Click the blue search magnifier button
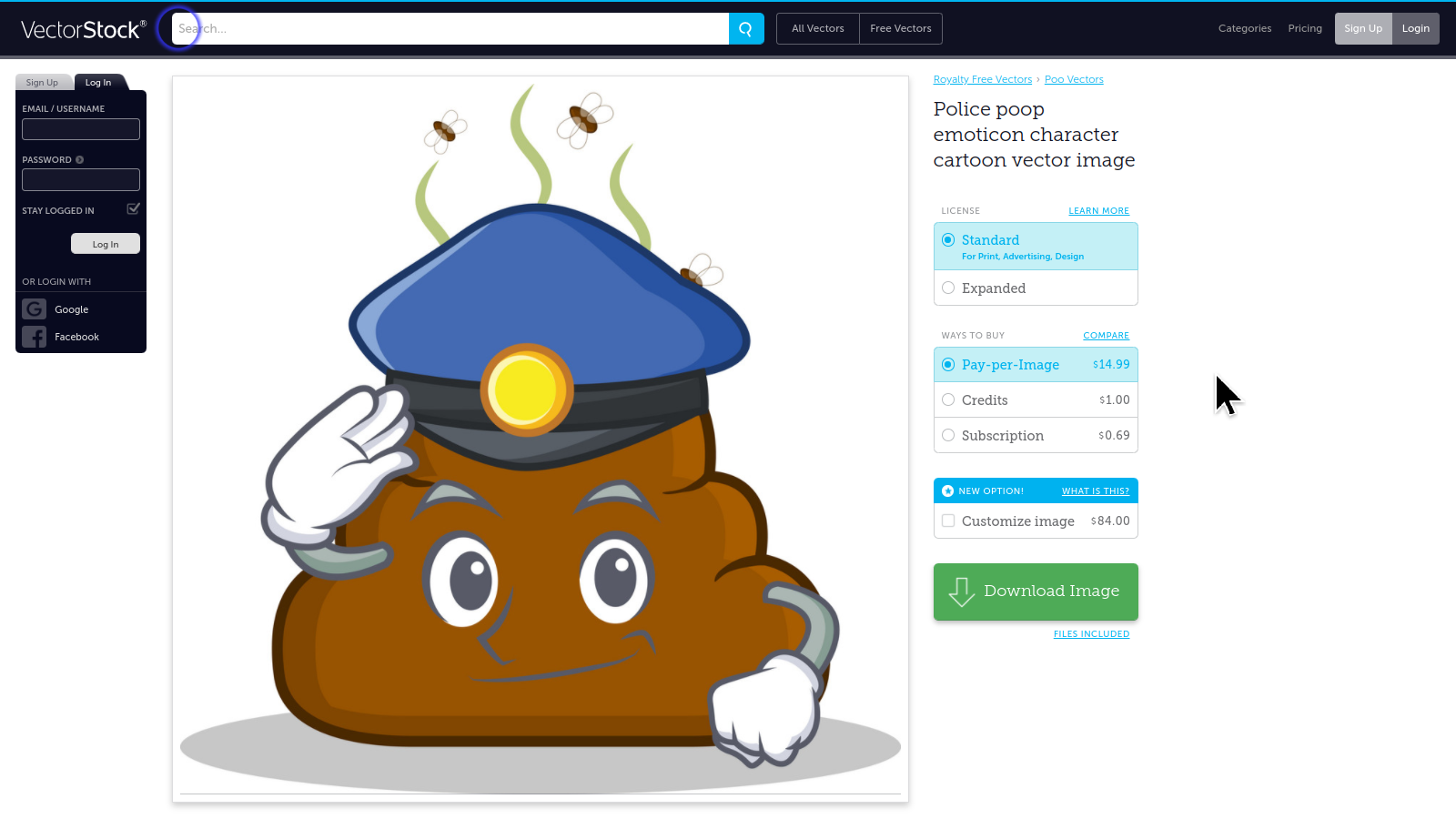Image resolution: width=1456 pixels, height=819 pixels. pyautogui.click(x=746, y=28)
